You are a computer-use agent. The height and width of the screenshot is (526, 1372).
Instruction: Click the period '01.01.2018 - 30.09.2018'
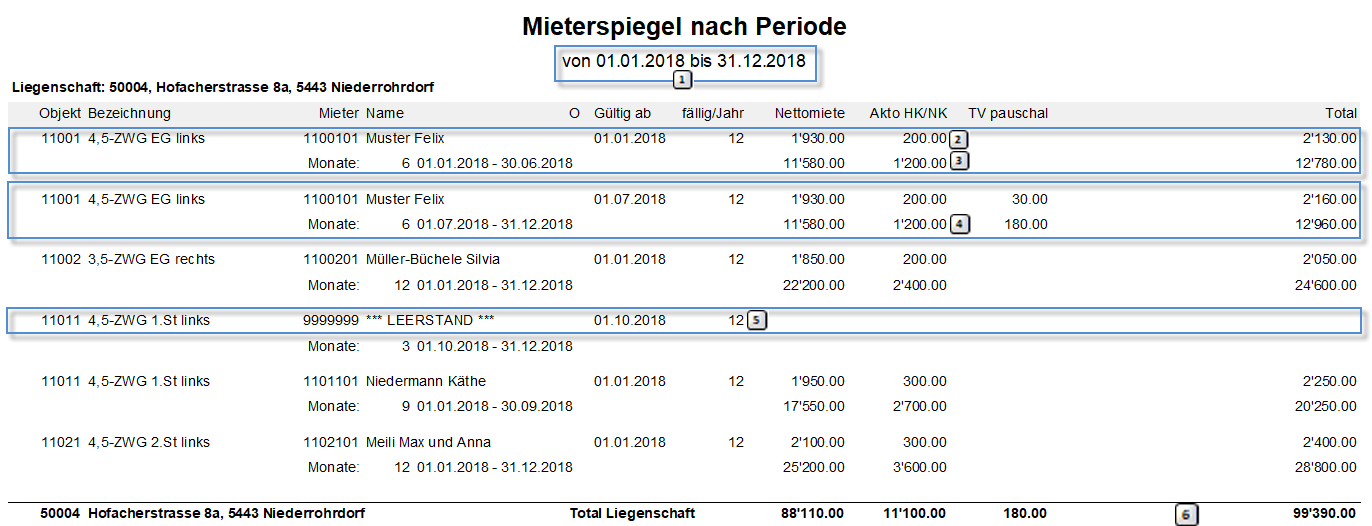[x=495, y=407]
